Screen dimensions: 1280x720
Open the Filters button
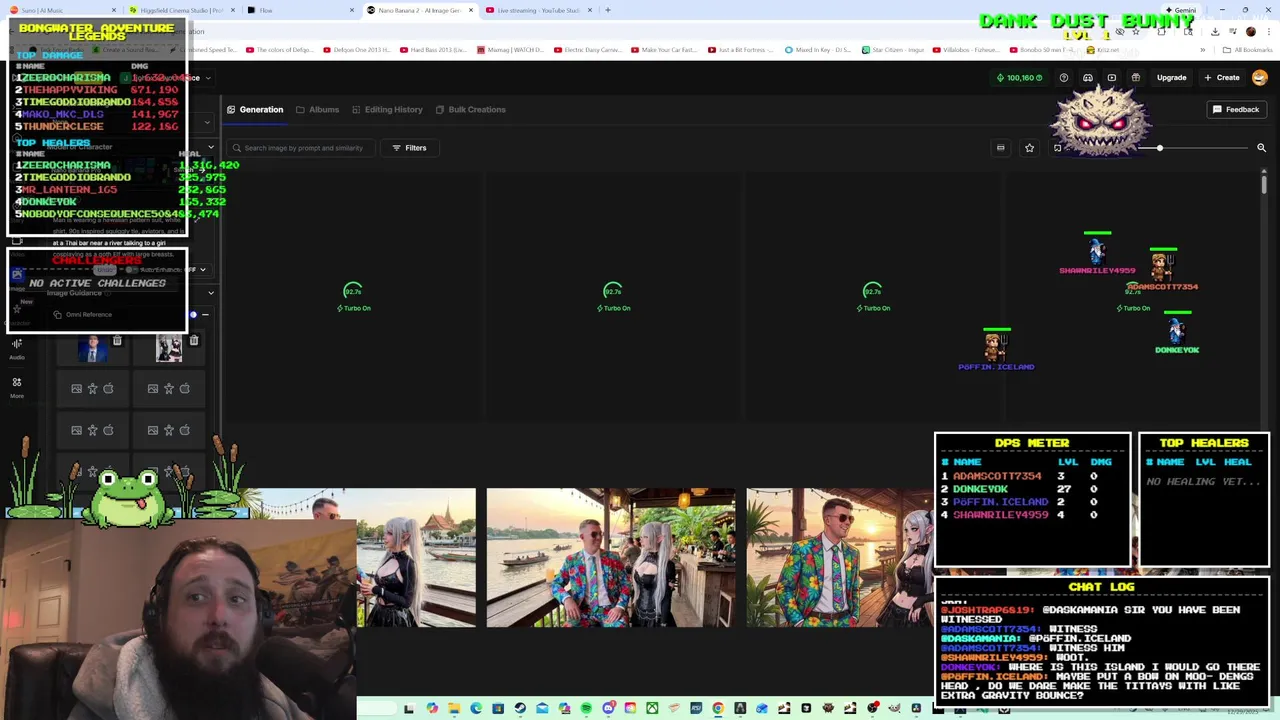[x=409, y=148]
